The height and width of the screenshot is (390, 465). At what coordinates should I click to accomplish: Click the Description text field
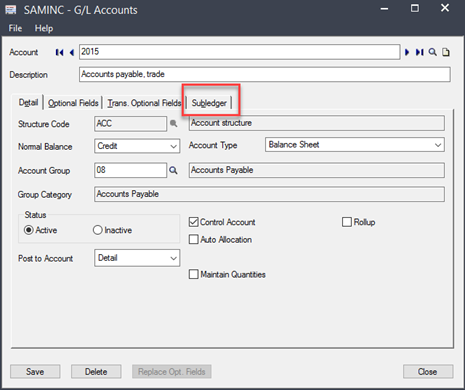click(x=265, y=74)
